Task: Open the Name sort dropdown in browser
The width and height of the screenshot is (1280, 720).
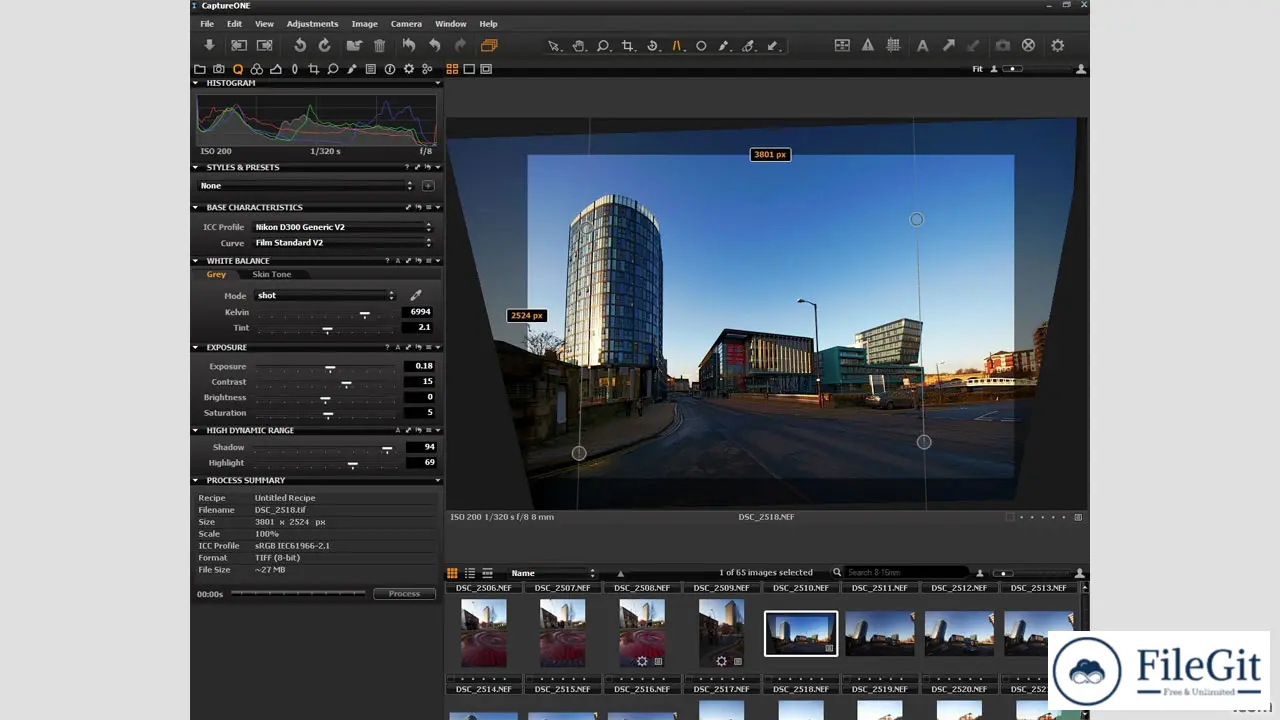Action: (553, 573)
